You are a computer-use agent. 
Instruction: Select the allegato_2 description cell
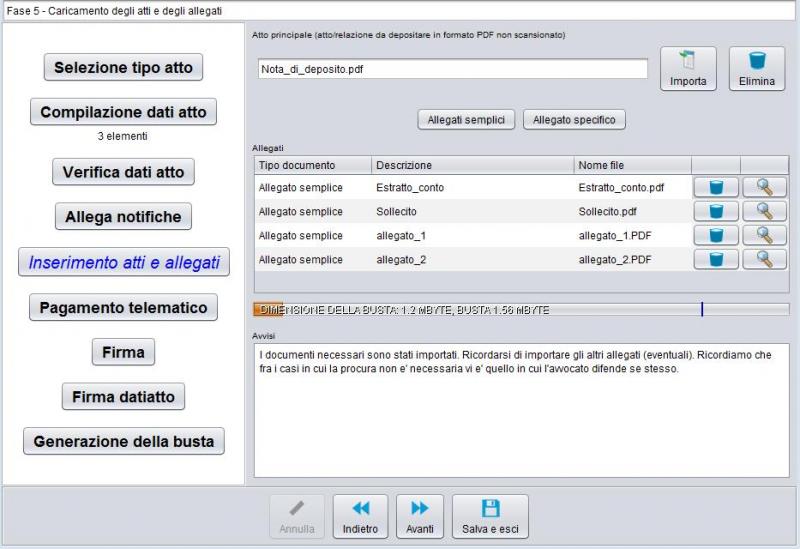point(472,259)
